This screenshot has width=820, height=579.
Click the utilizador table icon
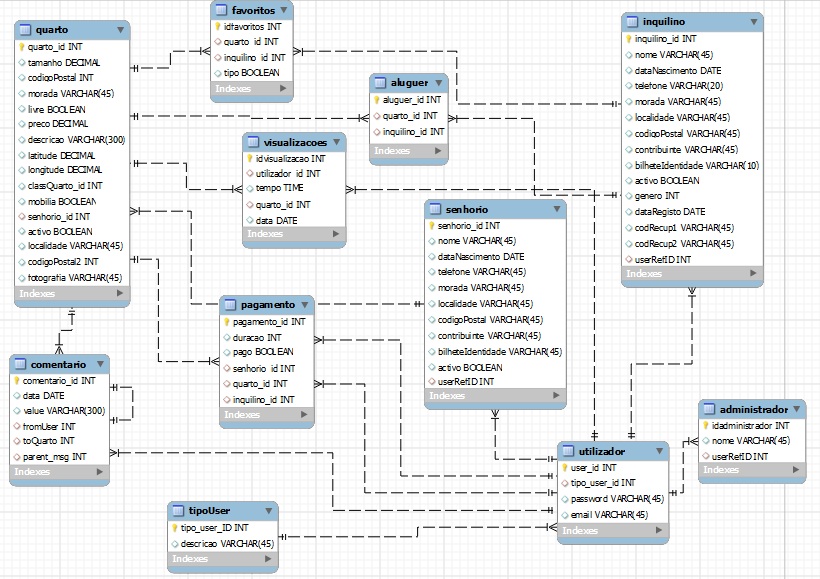coord(569,451)
